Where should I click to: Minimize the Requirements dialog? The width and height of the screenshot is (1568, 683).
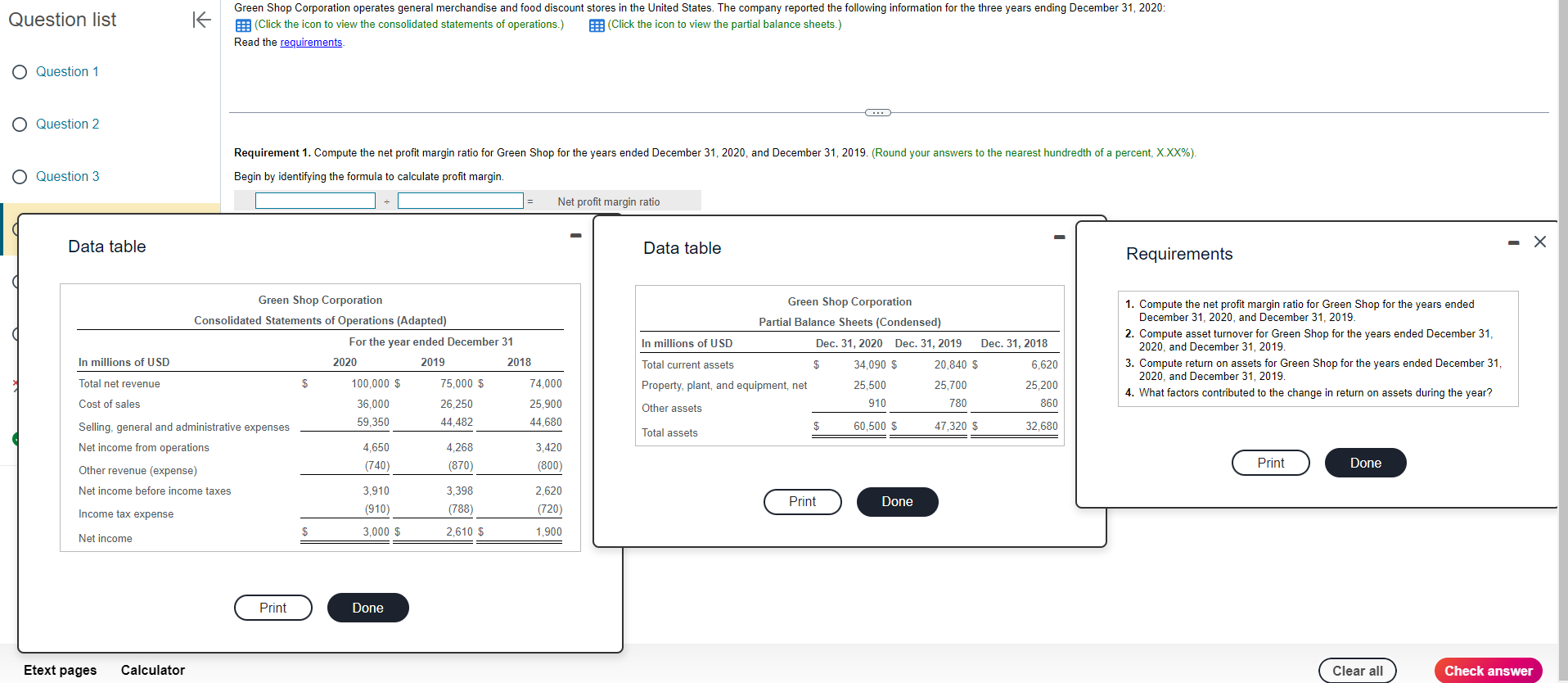(x=1514, y=242)
